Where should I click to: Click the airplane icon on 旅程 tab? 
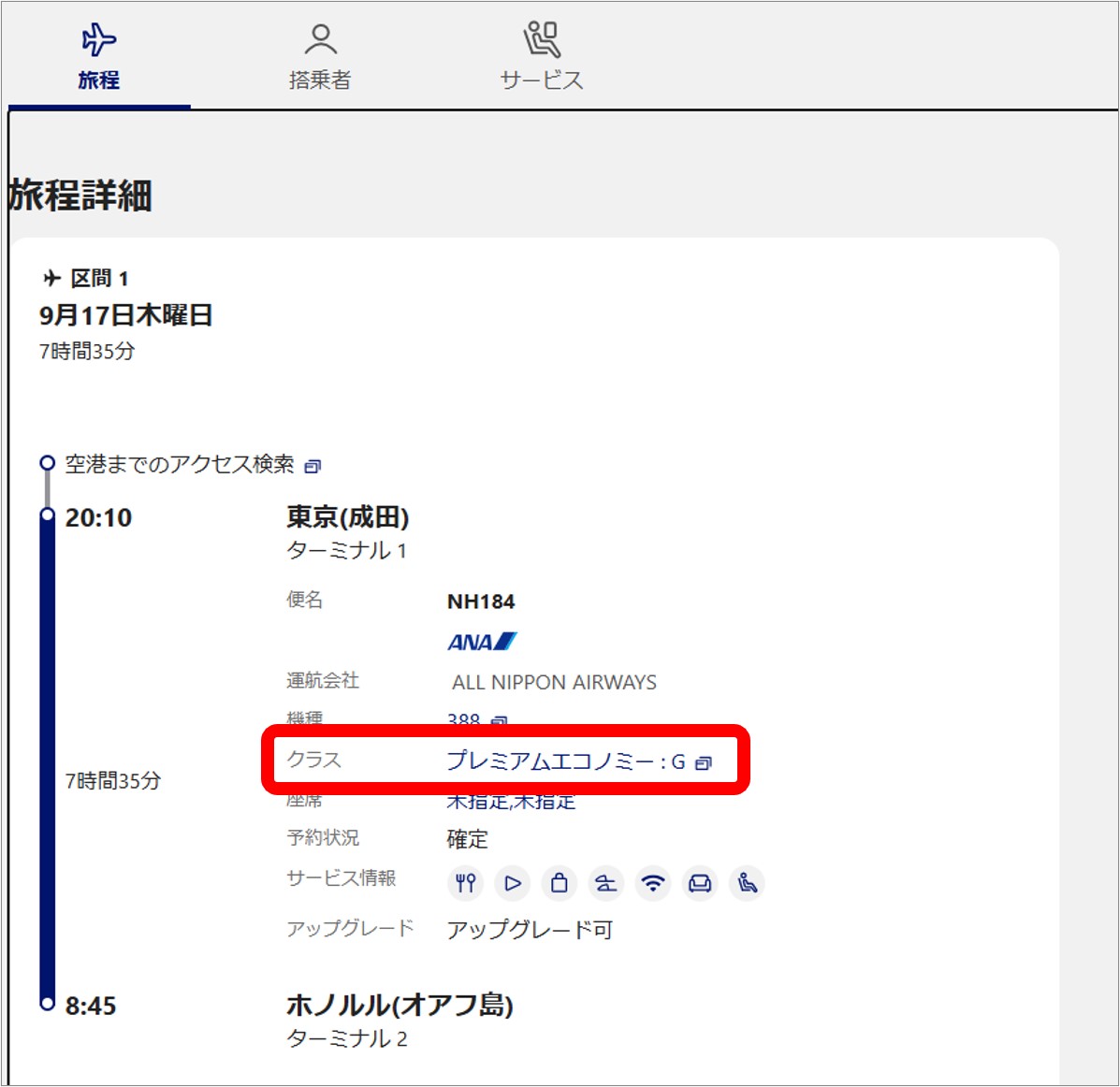pos(98,40)
